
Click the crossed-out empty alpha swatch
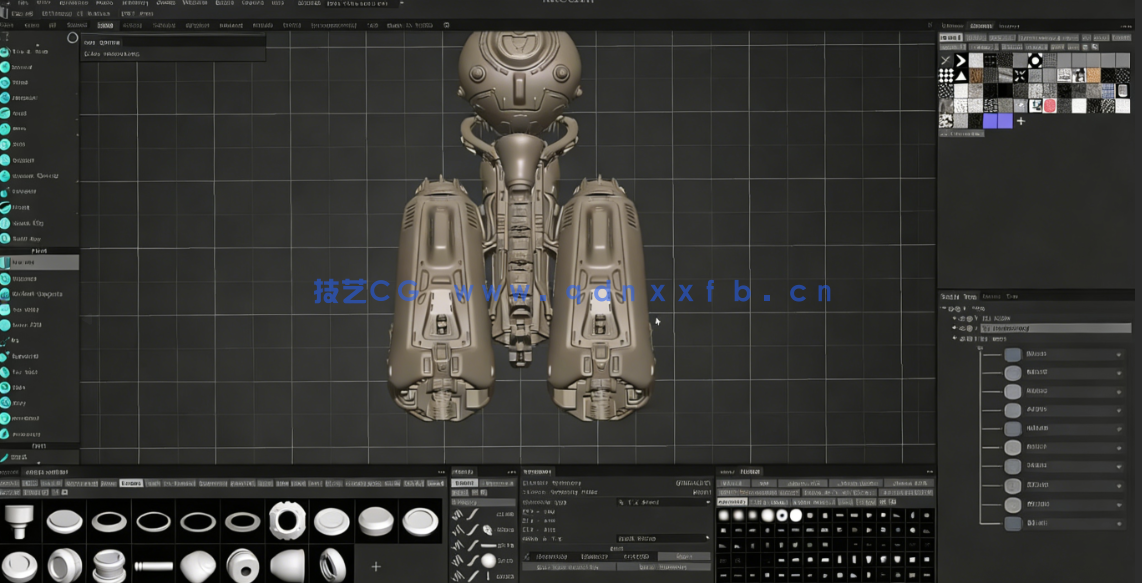[x=946, y=61]
